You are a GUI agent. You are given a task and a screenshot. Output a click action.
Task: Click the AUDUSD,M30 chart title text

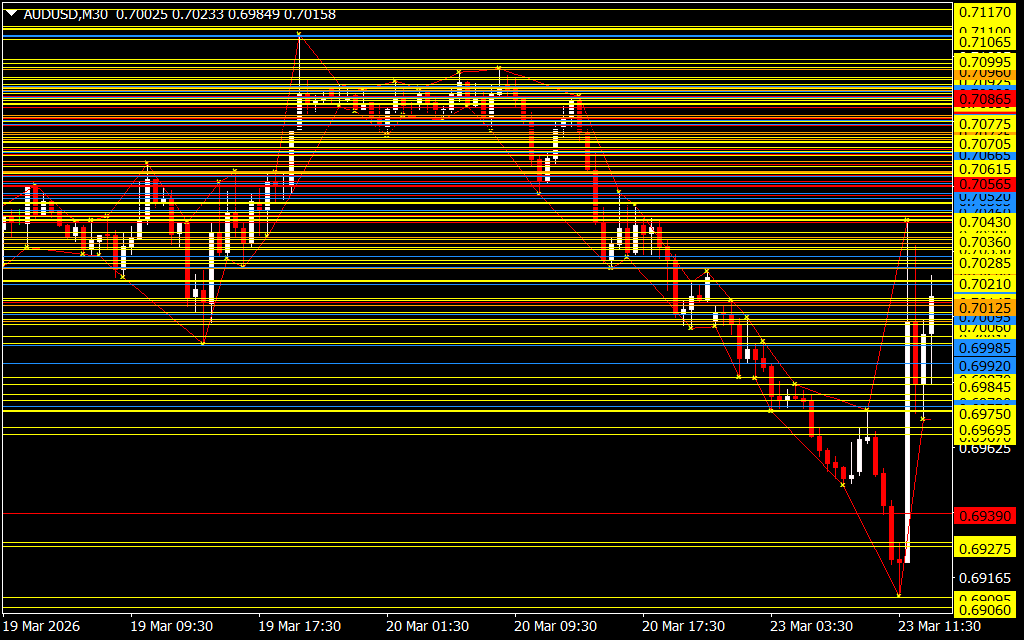point(67,14)
